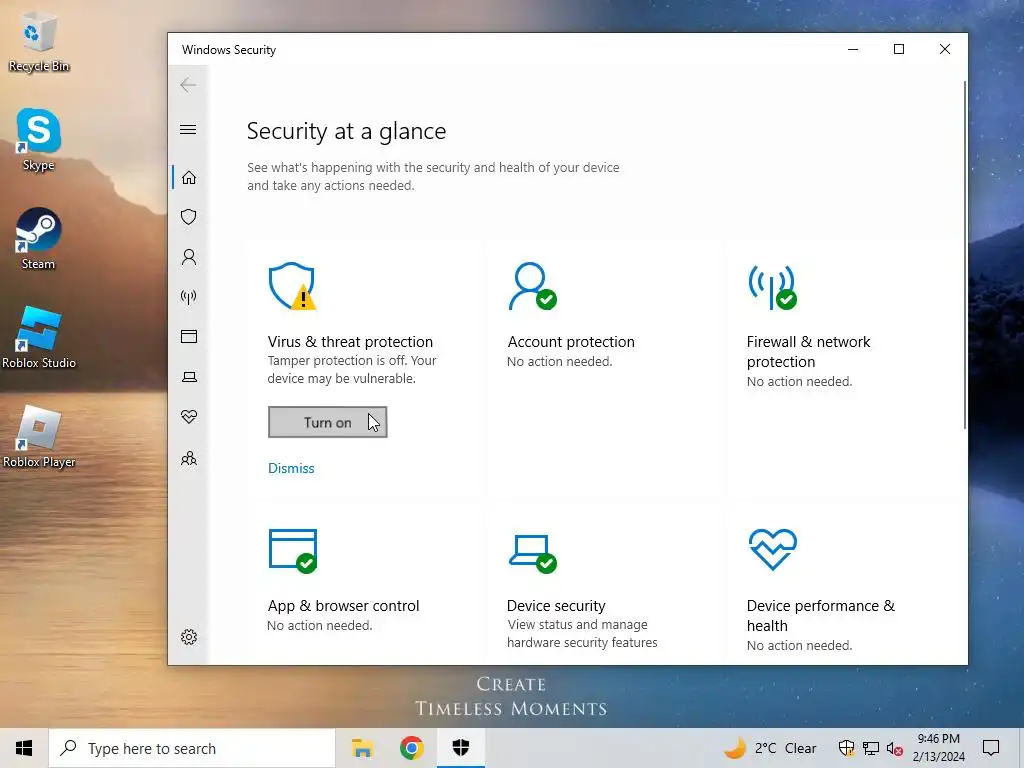Screen dimensions: 1024x768
Task: Open Account protection person icon in sidebar
Action: point(189,257)
